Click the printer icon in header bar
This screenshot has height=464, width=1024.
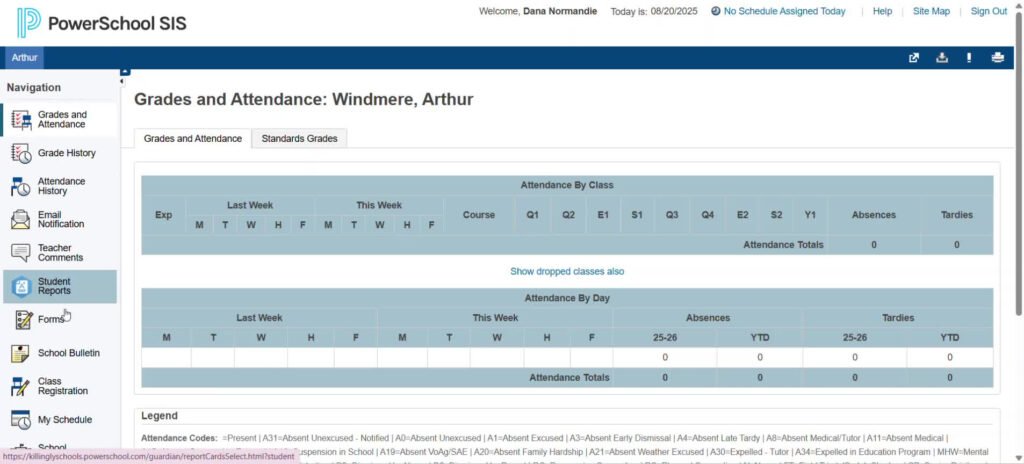pos(997,58)
